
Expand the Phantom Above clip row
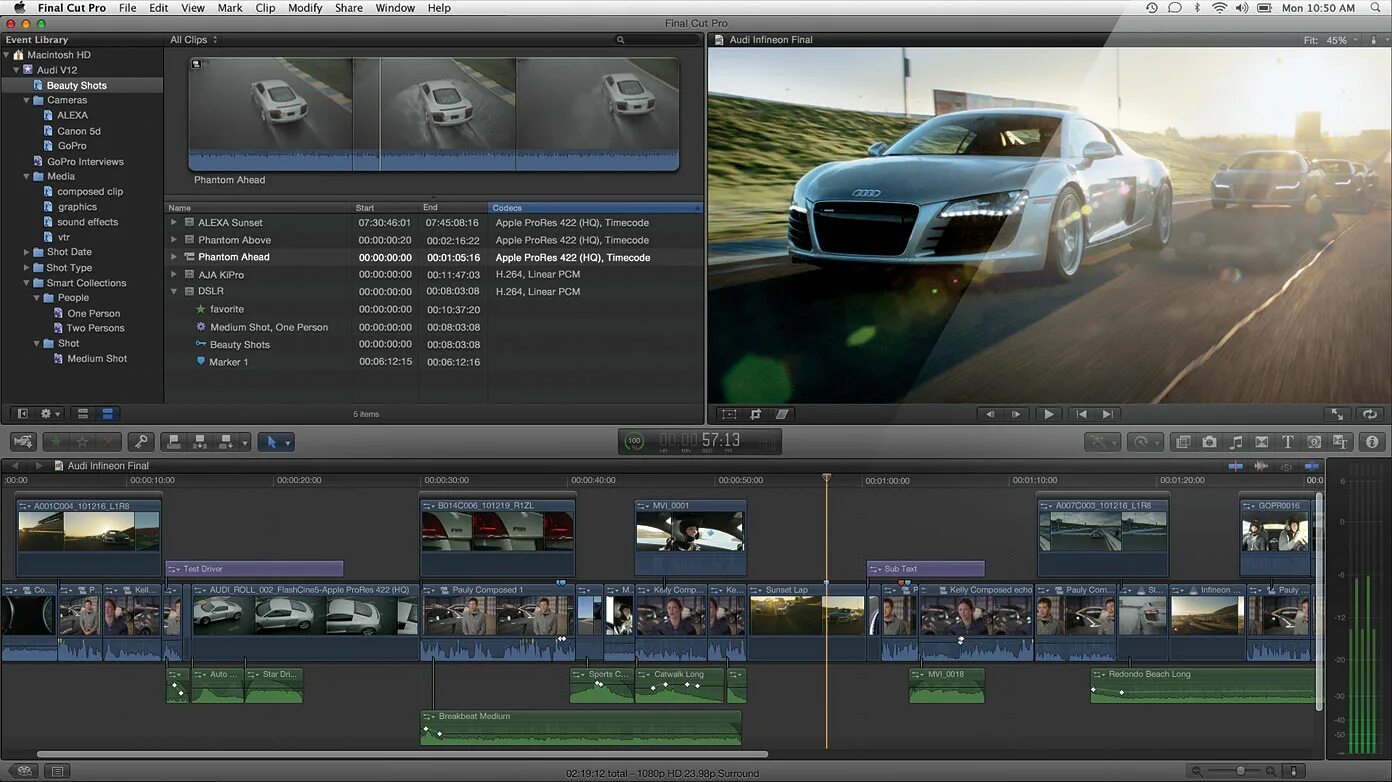[x=174, y=240]
